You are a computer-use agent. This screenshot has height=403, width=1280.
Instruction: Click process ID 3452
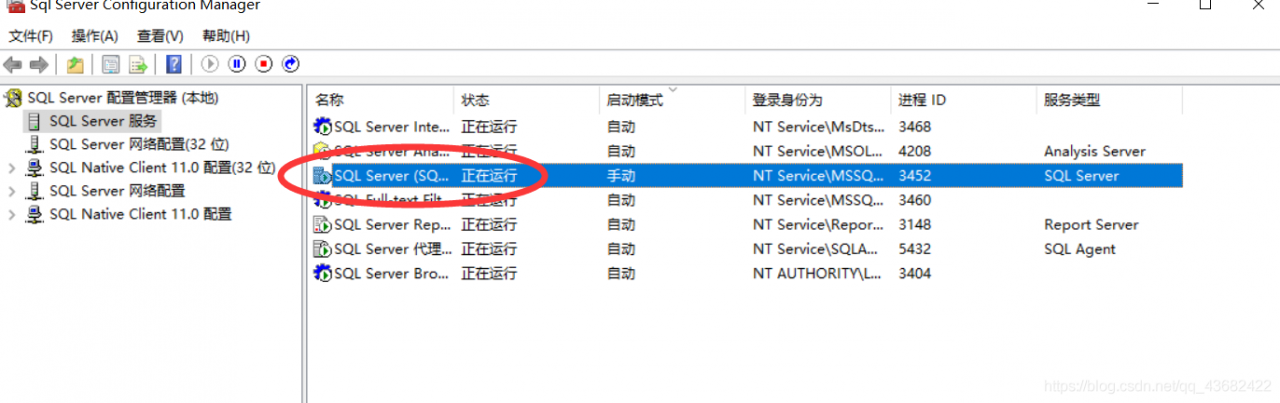click(915, 176)
